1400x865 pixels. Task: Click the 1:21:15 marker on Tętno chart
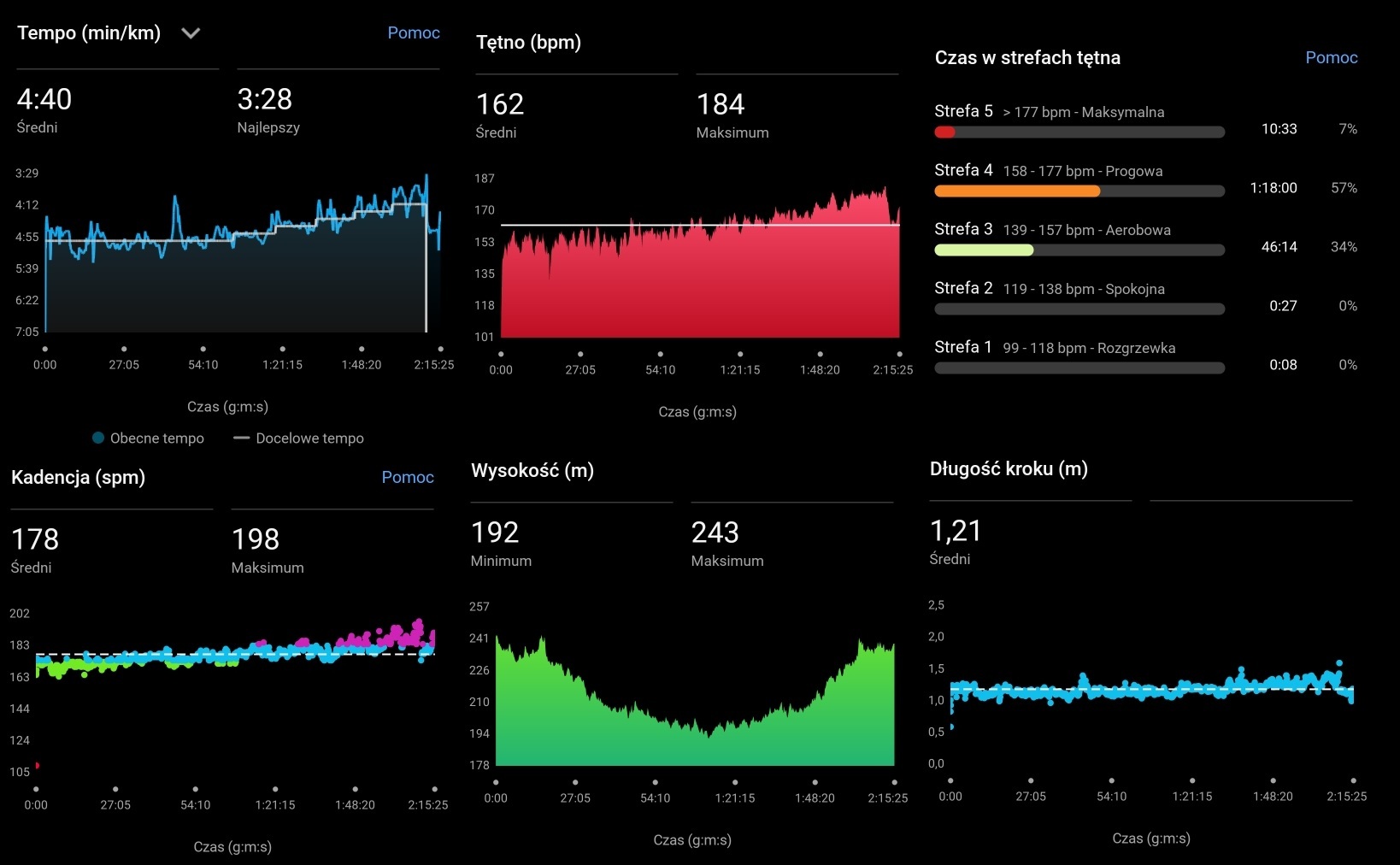(740, 363)
